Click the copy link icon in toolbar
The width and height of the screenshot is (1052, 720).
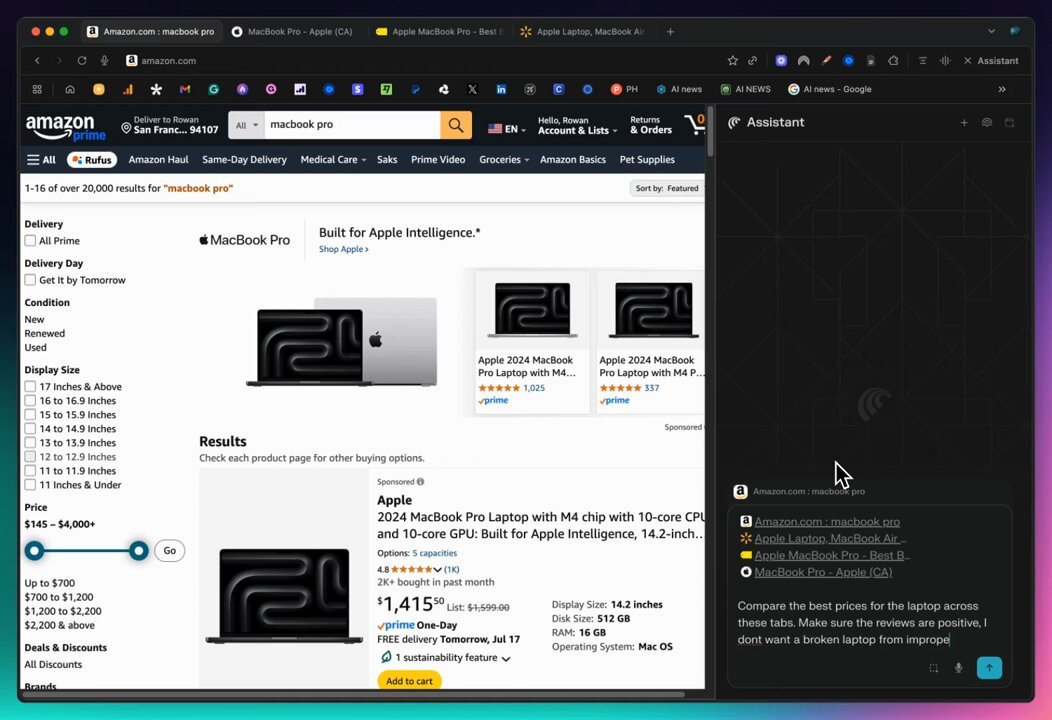pos(753,60)
